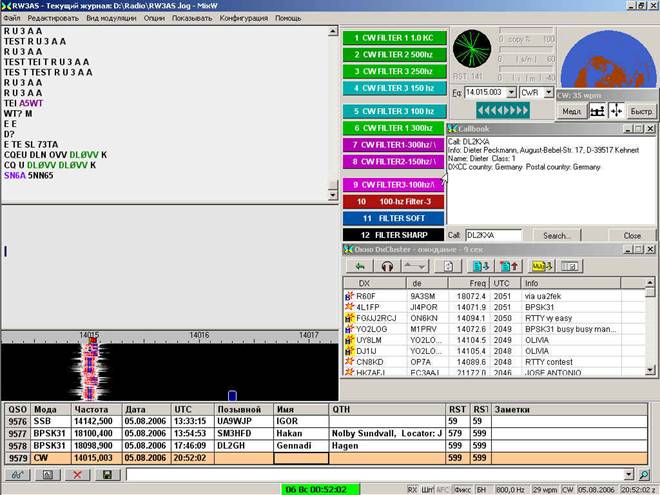
Task: Click the Morse key icon in CW speed panel
Action: pos(597,111)
